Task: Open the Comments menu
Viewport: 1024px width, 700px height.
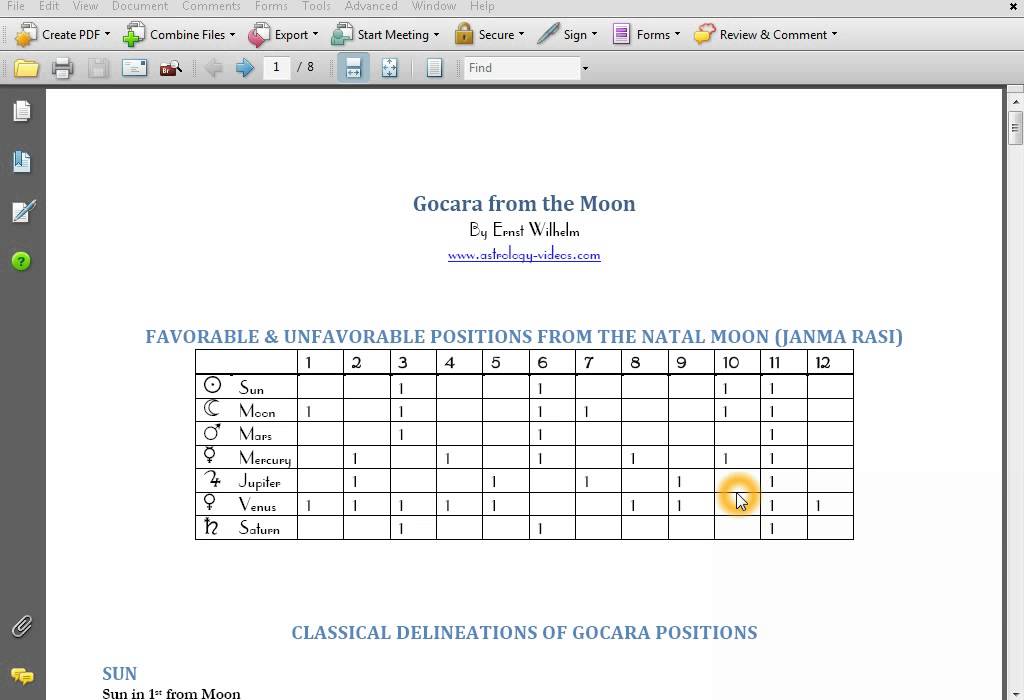Action: click(x=211, y=6)
